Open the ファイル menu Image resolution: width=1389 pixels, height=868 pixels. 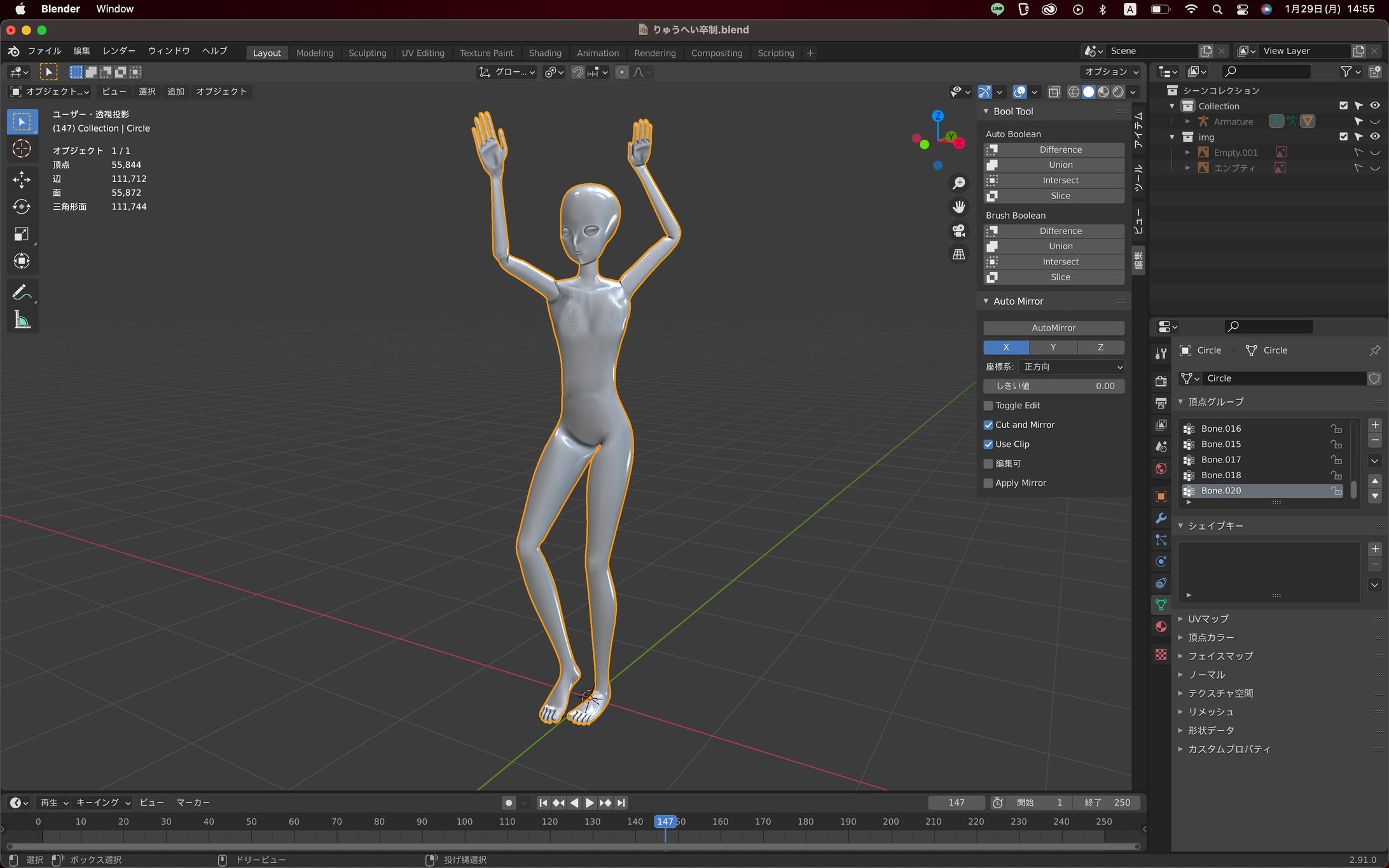(44, 51)
